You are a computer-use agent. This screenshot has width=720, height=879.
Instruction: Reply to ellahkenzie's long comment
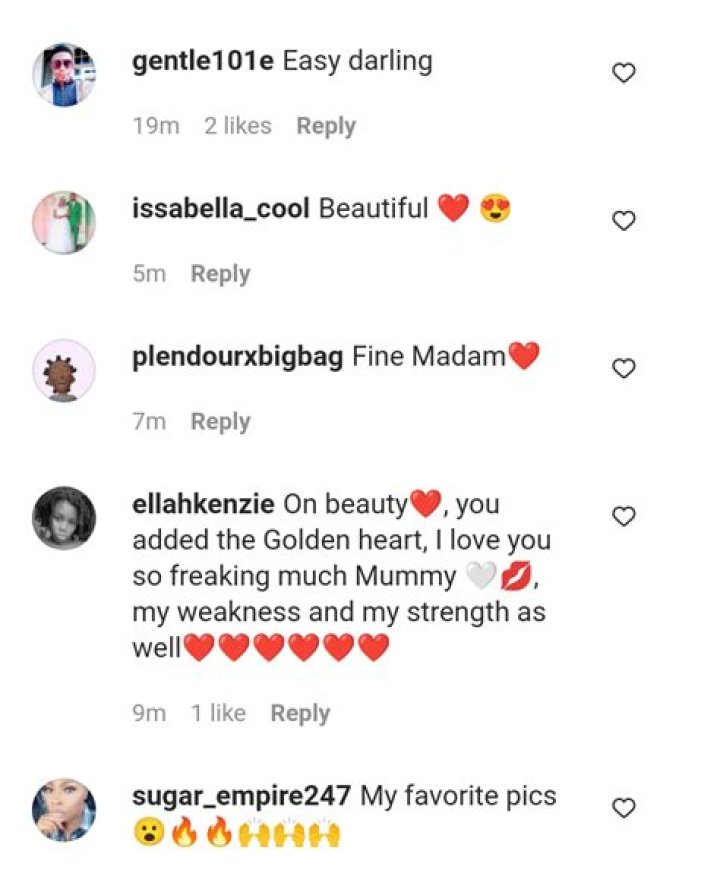(x=301, y=713)
